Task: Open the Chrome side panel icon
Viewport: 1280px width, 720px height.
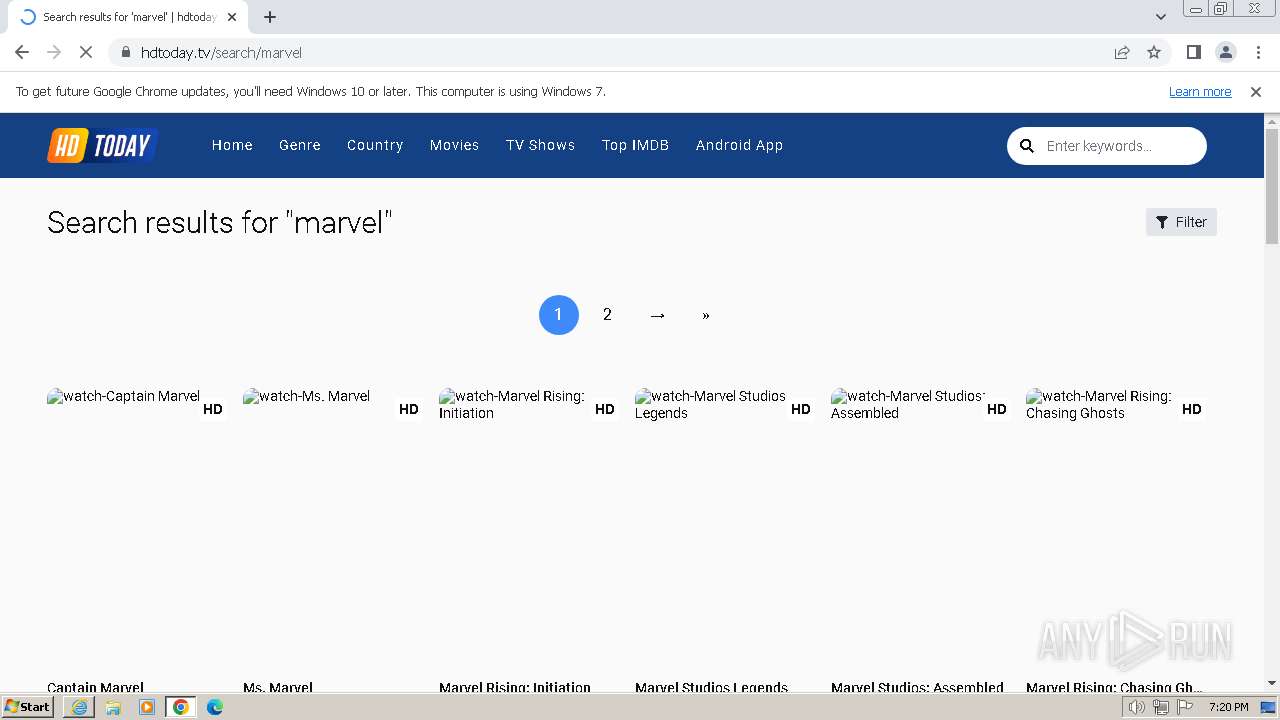Action: point(1194,52)
